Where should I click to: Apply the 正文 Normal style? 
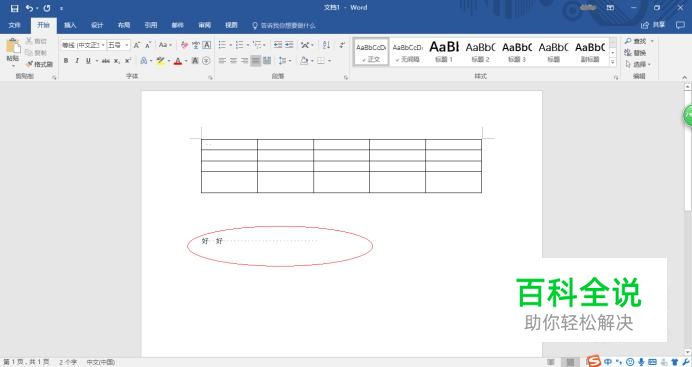371,52
